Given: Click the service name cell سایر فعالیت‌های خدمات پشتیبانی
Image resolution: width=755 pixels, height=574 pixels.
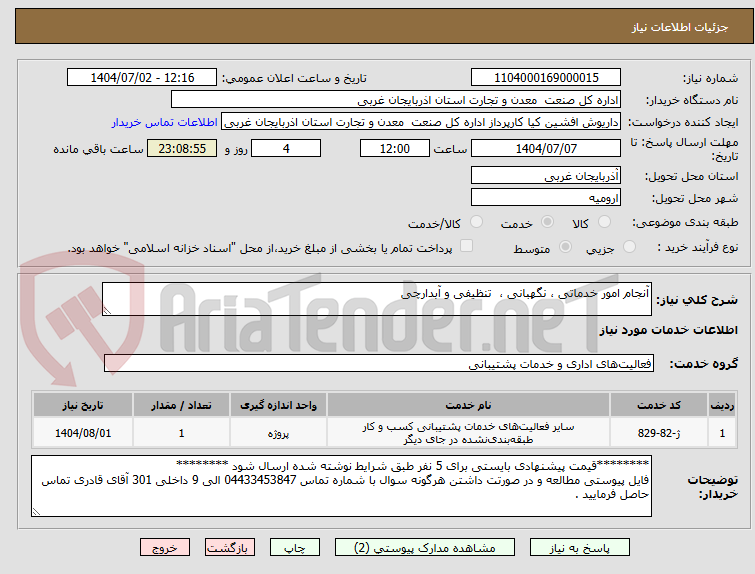Looking at the screenshot, I should tap(469, 433).
